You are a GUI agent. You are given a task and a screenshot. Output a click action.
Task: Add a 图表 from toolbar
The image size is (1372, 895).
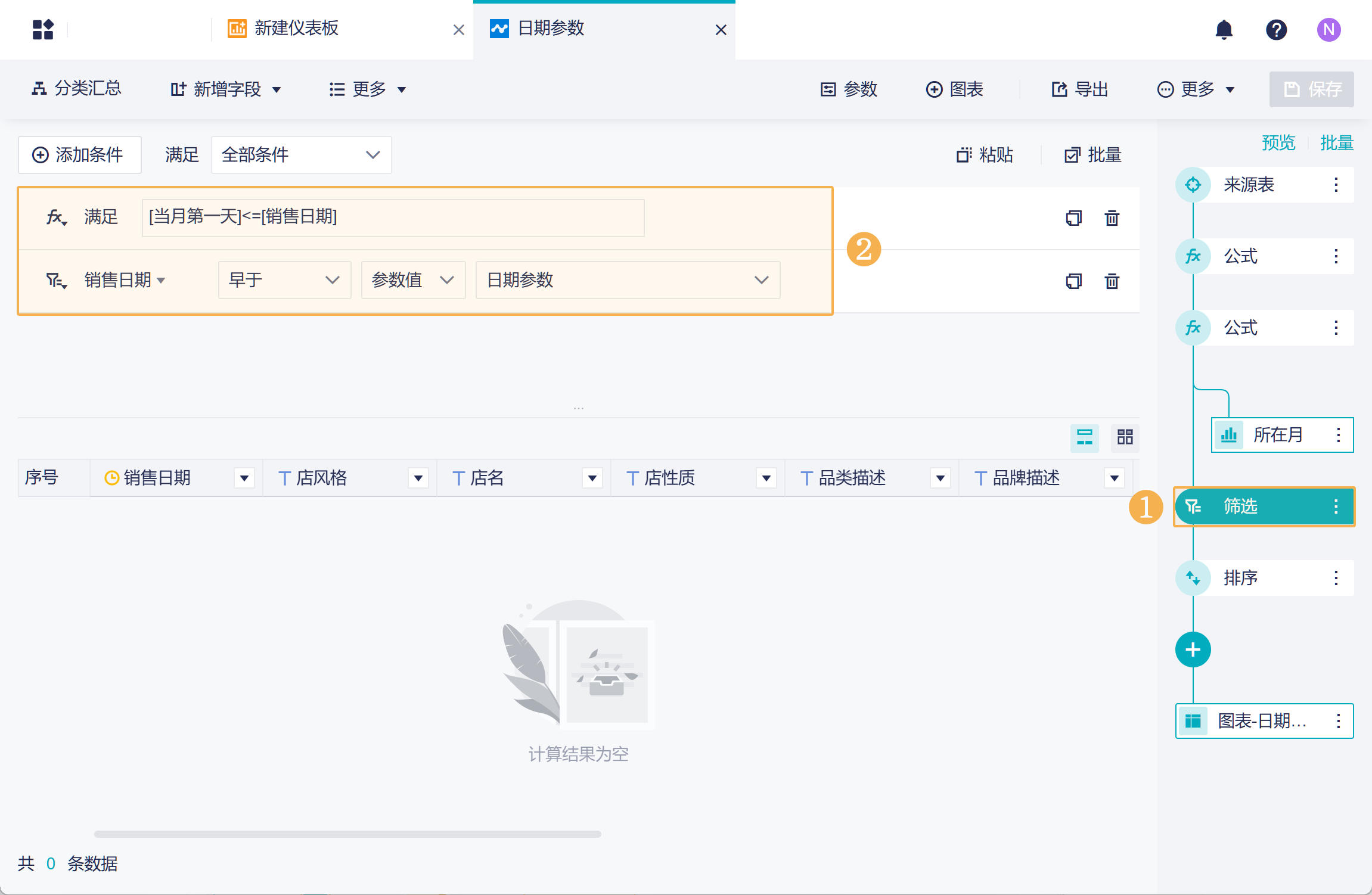(954, 89)
